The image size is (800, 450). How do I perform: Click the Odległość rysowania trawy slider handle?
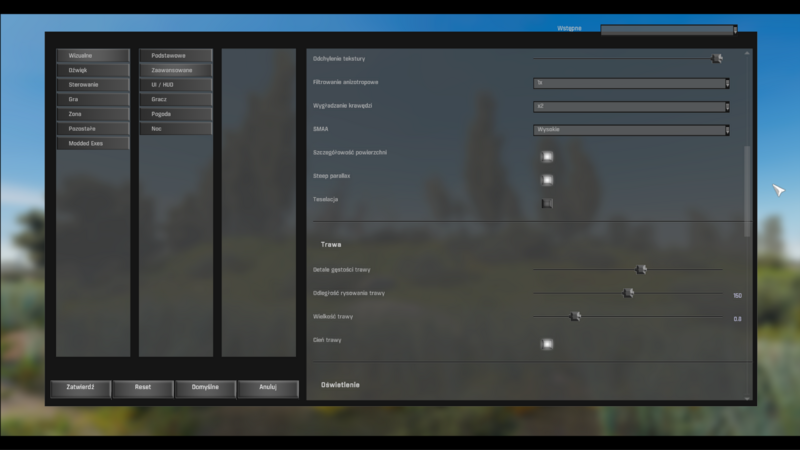(x=629, y=293)
